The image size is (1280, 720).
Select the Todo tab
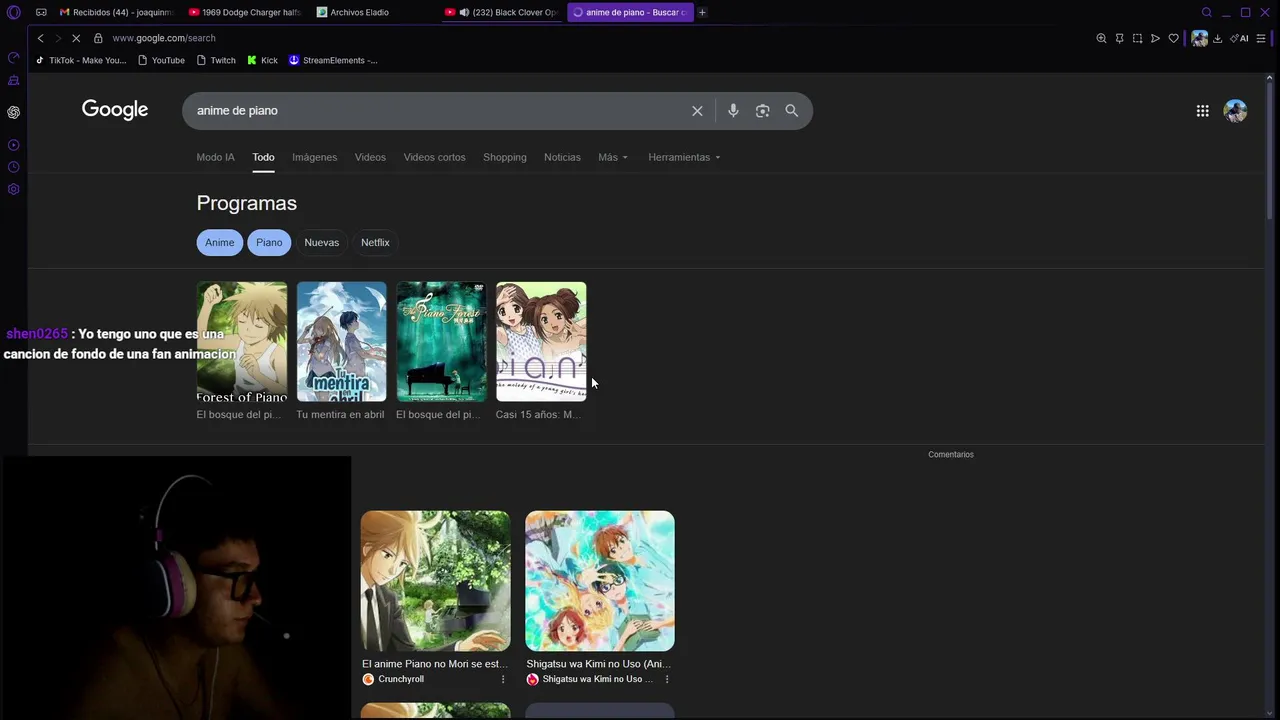click(x=263, y=157)
